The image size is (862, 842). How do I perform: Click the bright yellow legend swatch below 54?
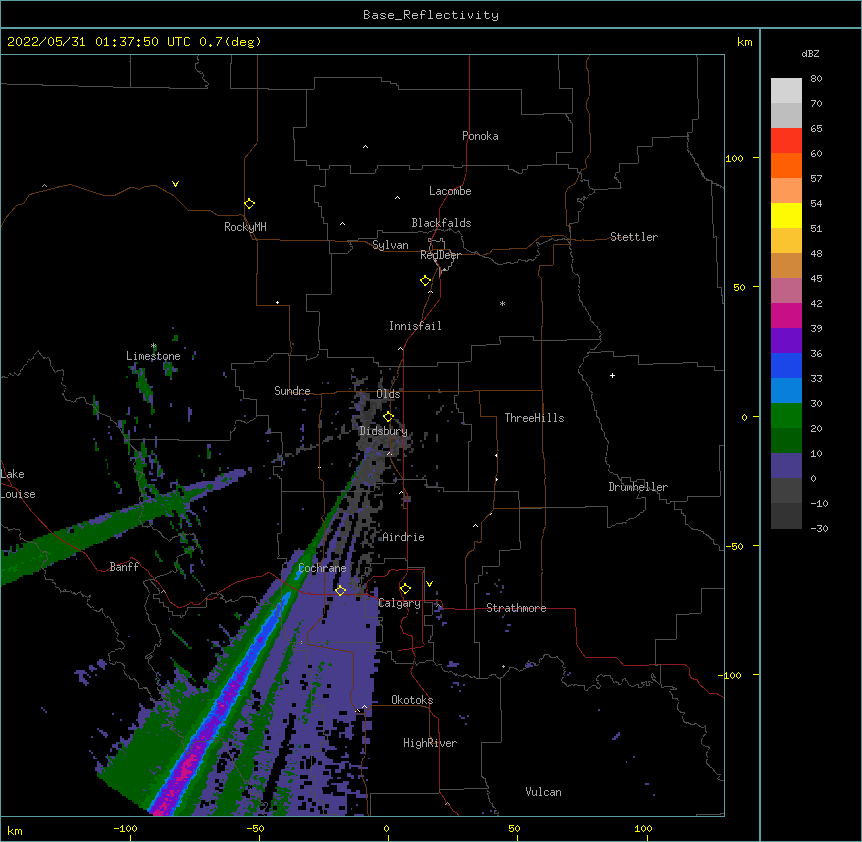pyautogui.click(x=786, y=215)
